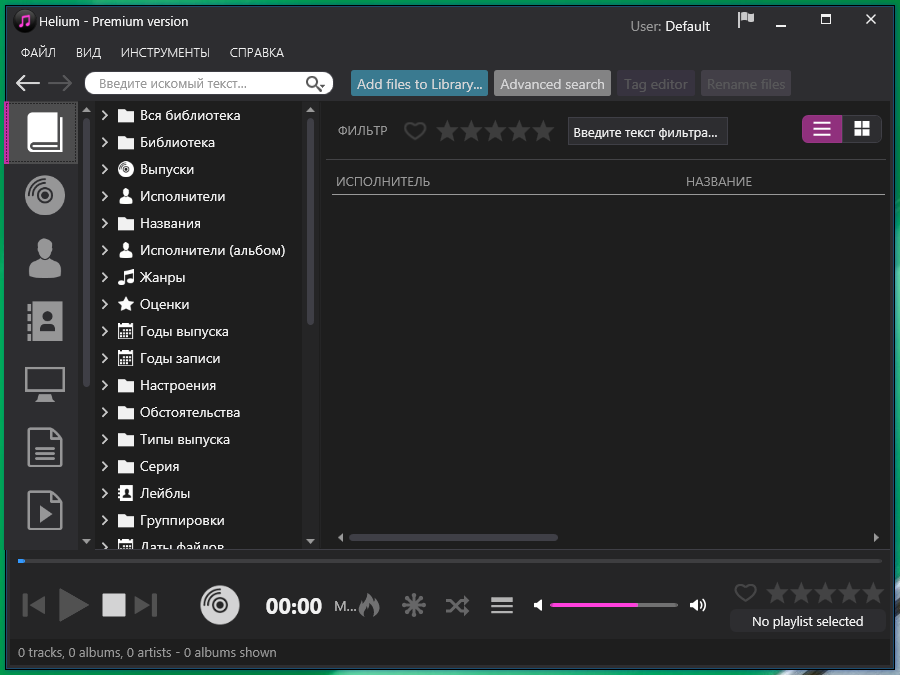Click the filter text input field

[647, 130]
